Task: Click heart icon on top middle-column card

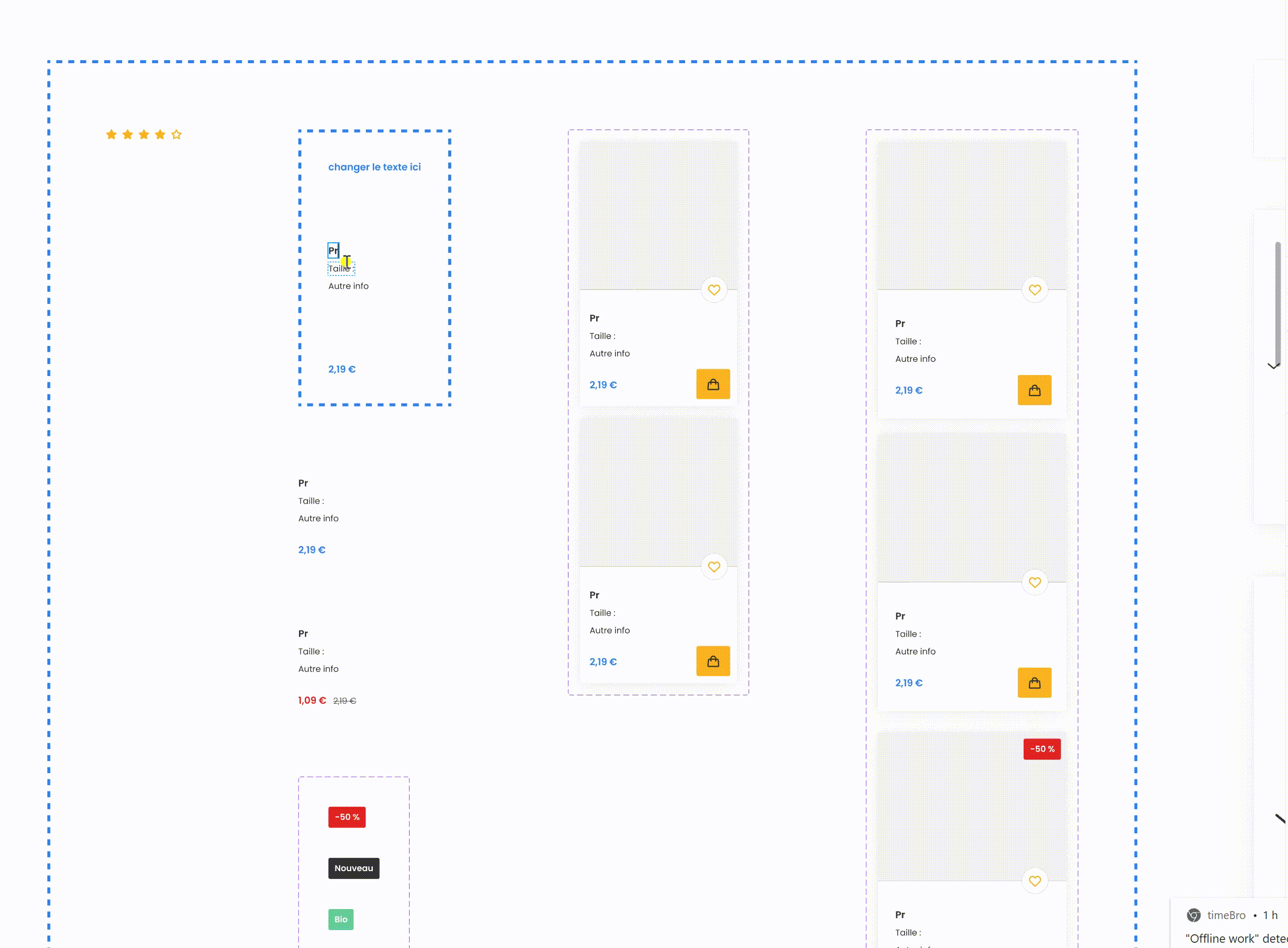Action: (x=714, y=290)
